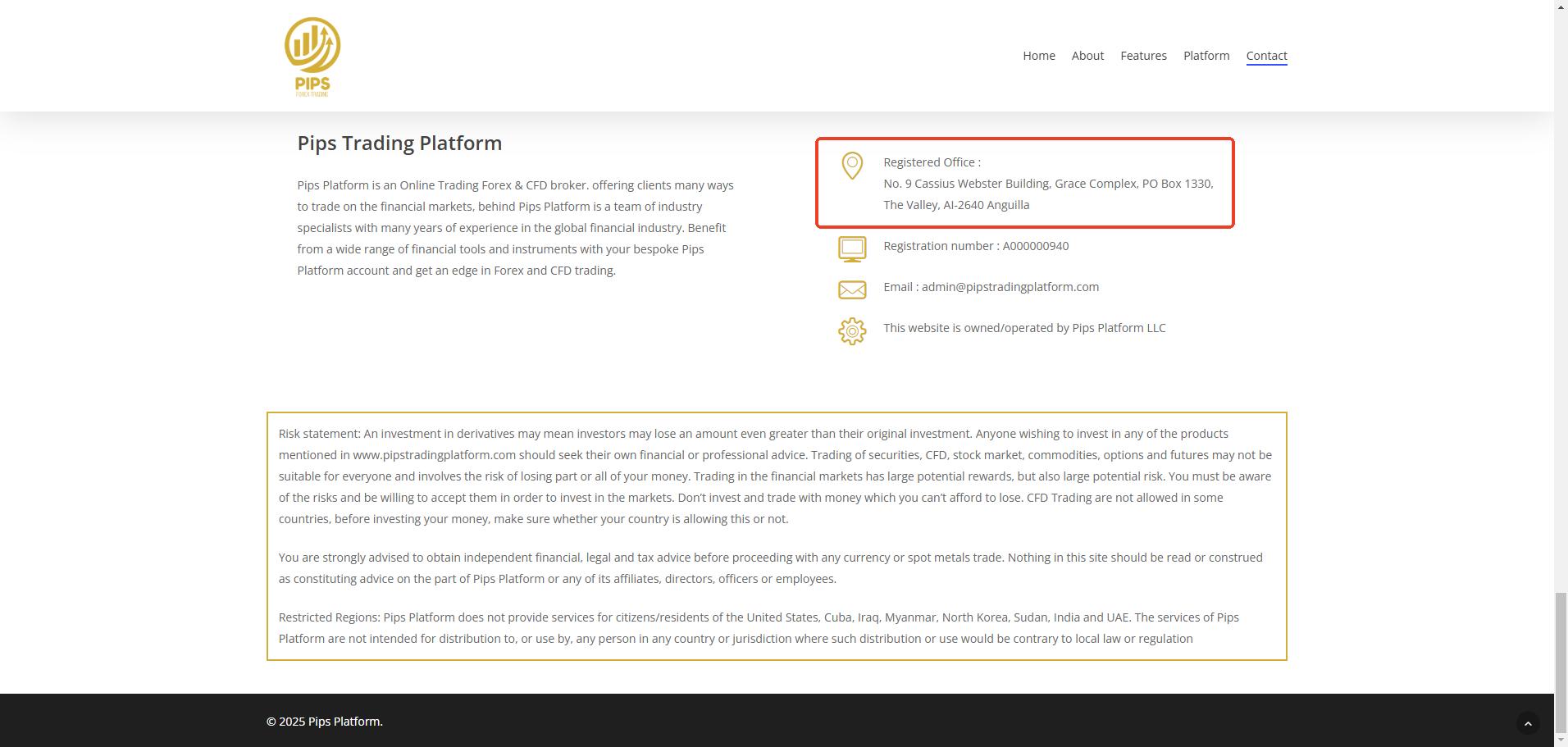1568x747 pixels.
Task: Click the monitor icon next to Registration number
Action: coord(852,248)
